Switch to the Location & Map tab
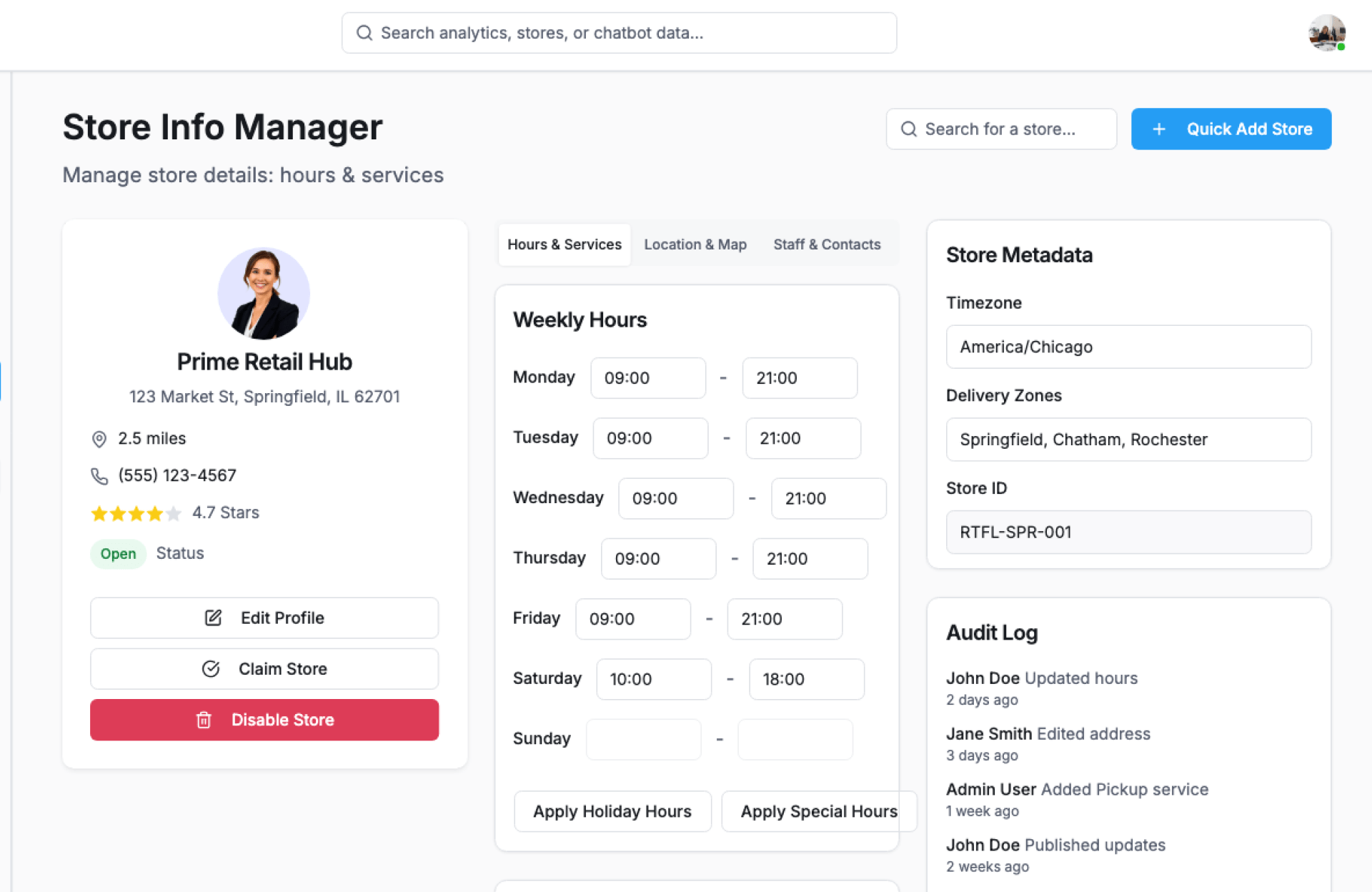Viewport: 1372px width, 892px height. 695,244
